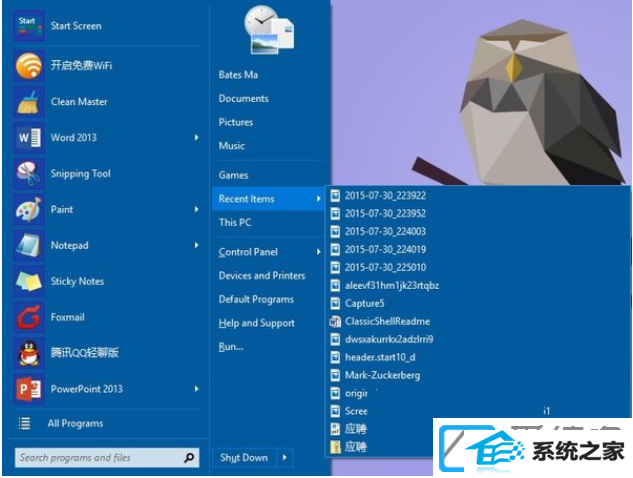Click file icon beside 2015-07-30_224003
Viewport: 633px width, 478px height.
pos(335,232)
